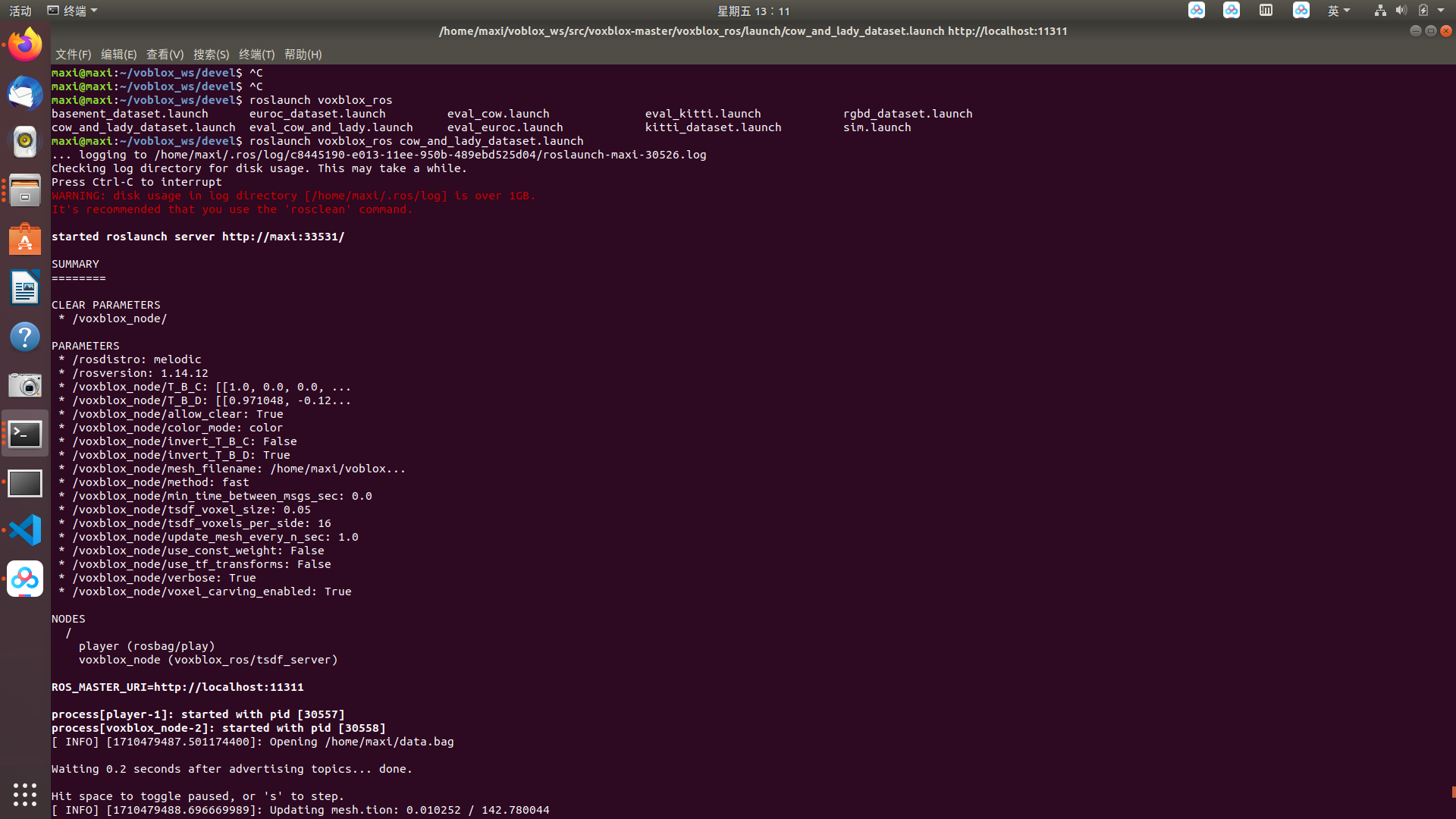Click the third Baidu cloud tray icon
Screen dimensions: 1456x819
1301,11
